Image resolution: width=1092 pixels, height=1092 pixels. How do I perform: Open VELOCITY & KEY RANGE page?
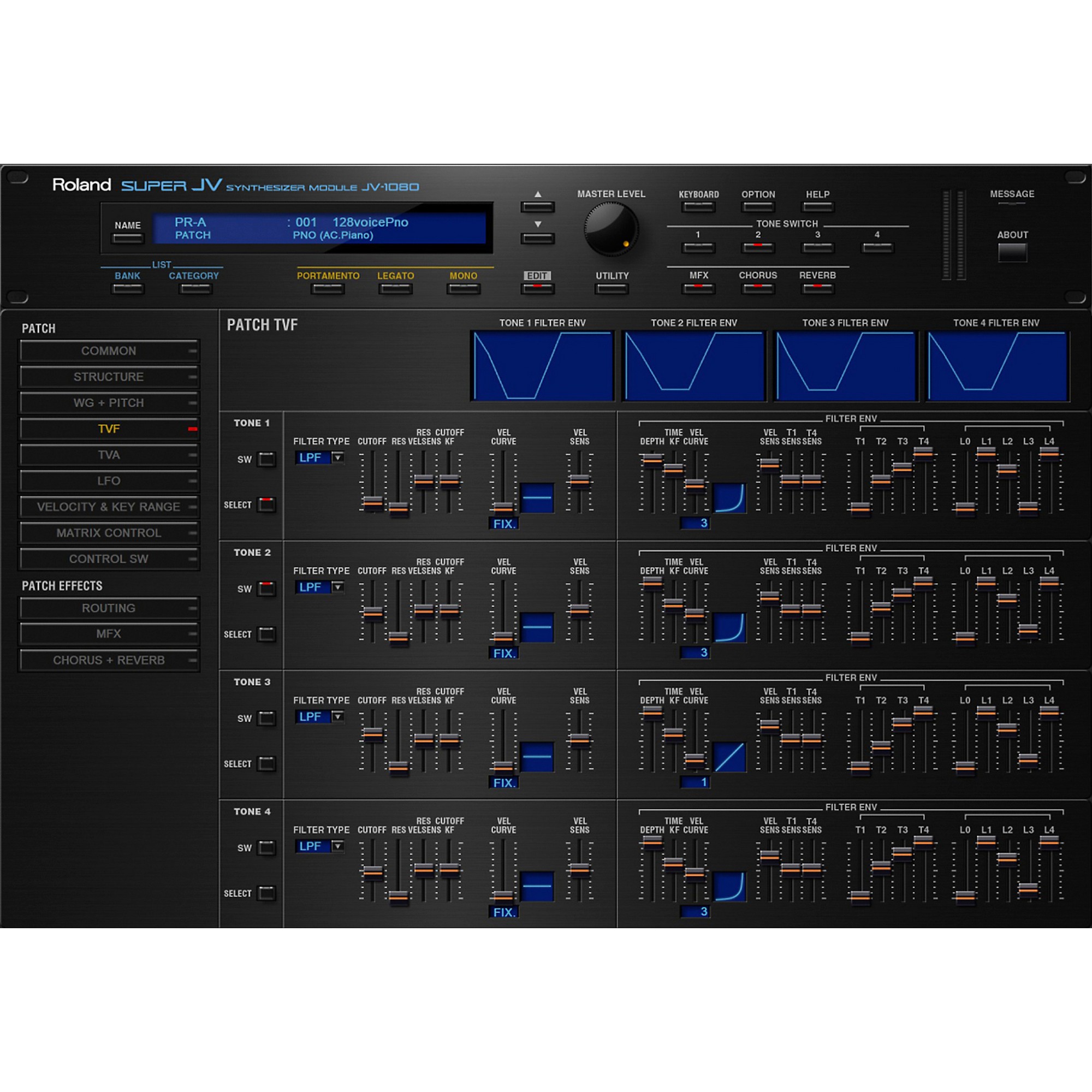tap(109, 507)
